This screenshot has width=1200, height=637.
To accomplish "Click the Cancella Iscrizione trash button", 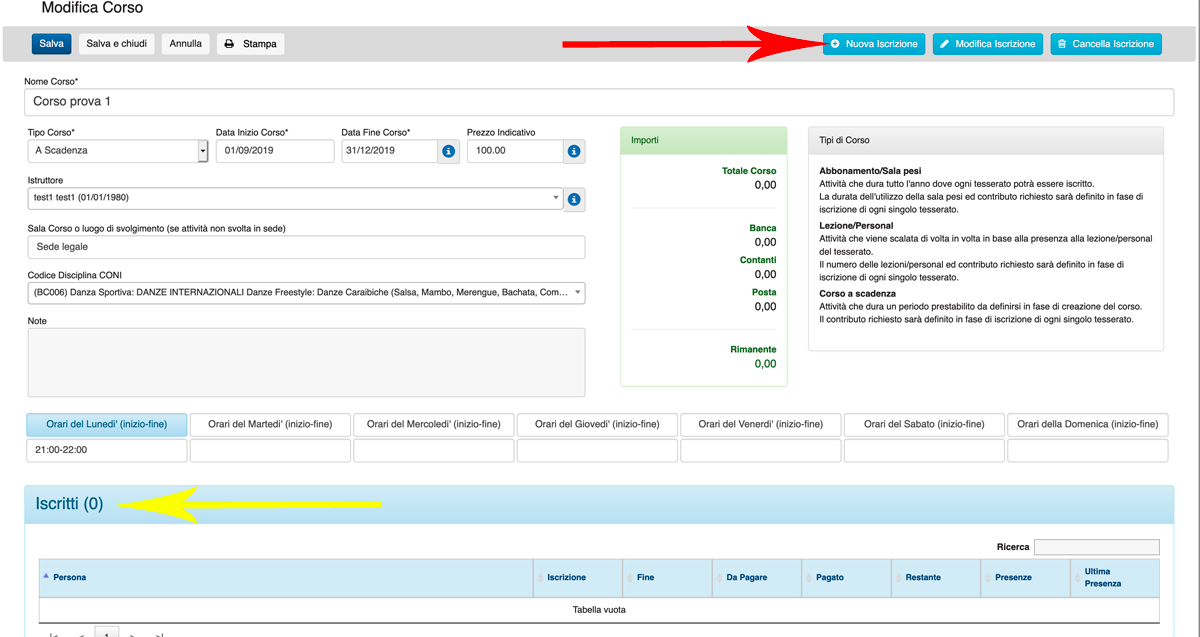I will (x=1105, y=44).
